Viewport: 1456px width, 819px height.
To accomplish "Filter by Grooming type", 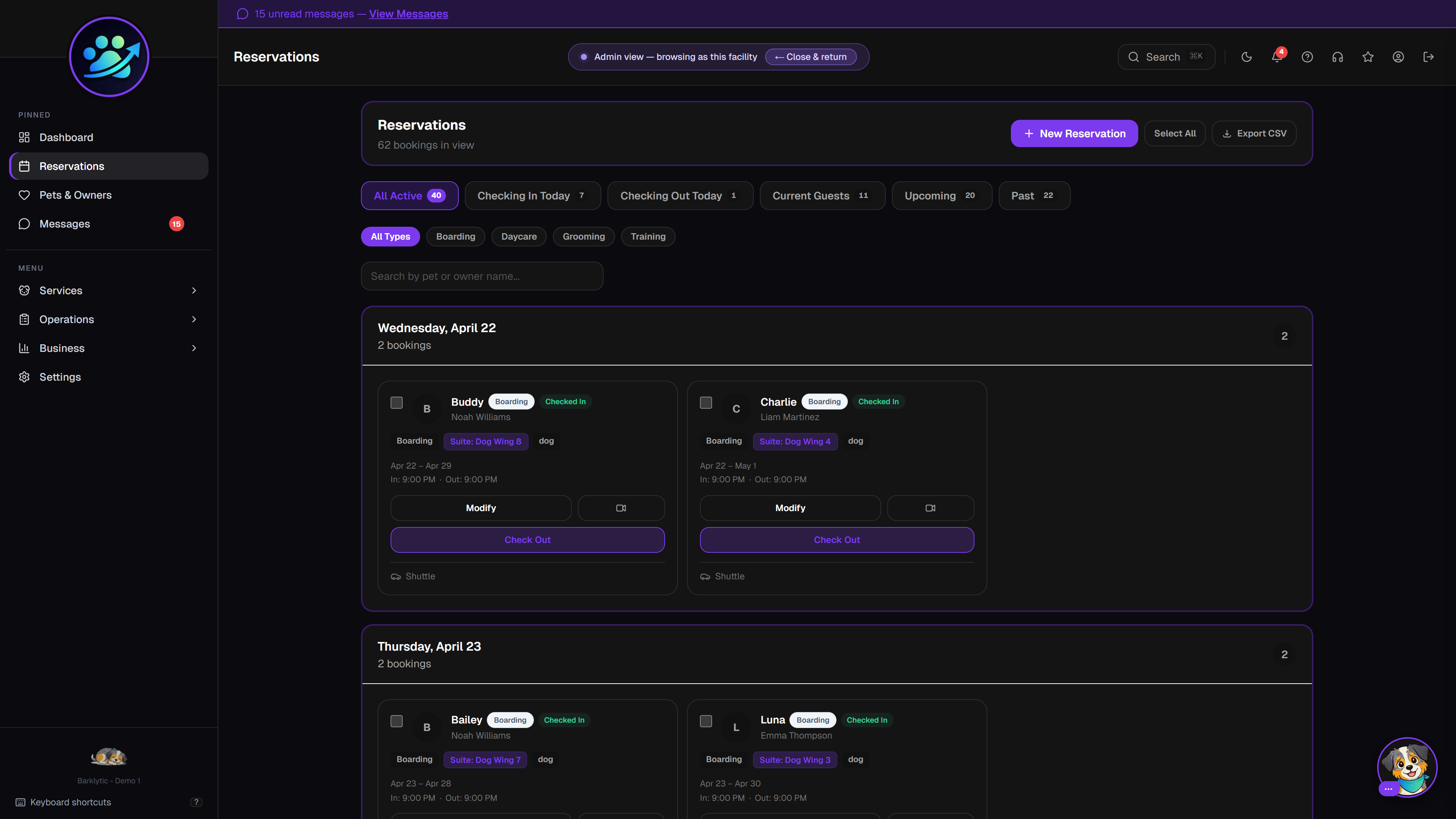I will [x=583, y=236].
